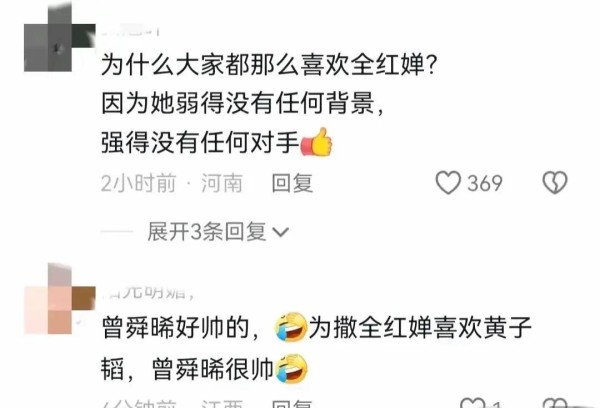Open the first commenter's blurred username

(x=130, y=30)
